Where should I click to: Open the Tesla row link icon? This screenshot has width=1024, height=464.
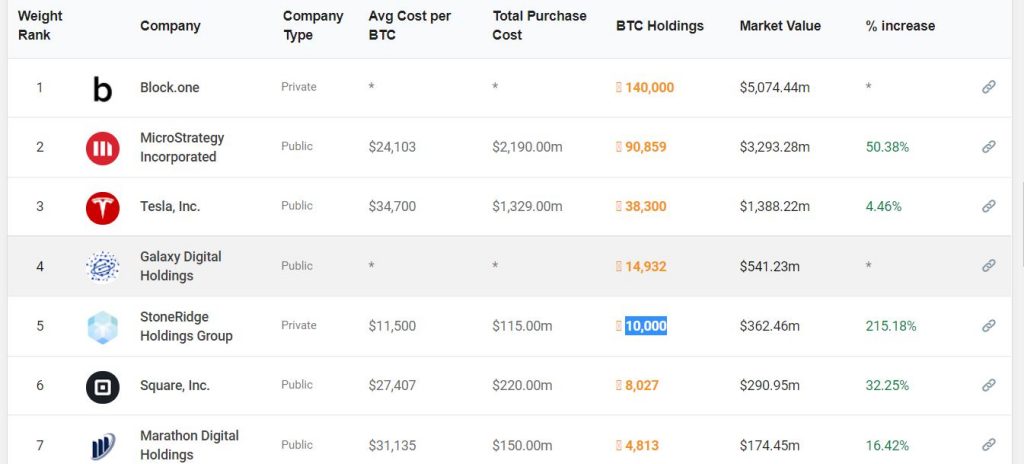tap(989, 206)
